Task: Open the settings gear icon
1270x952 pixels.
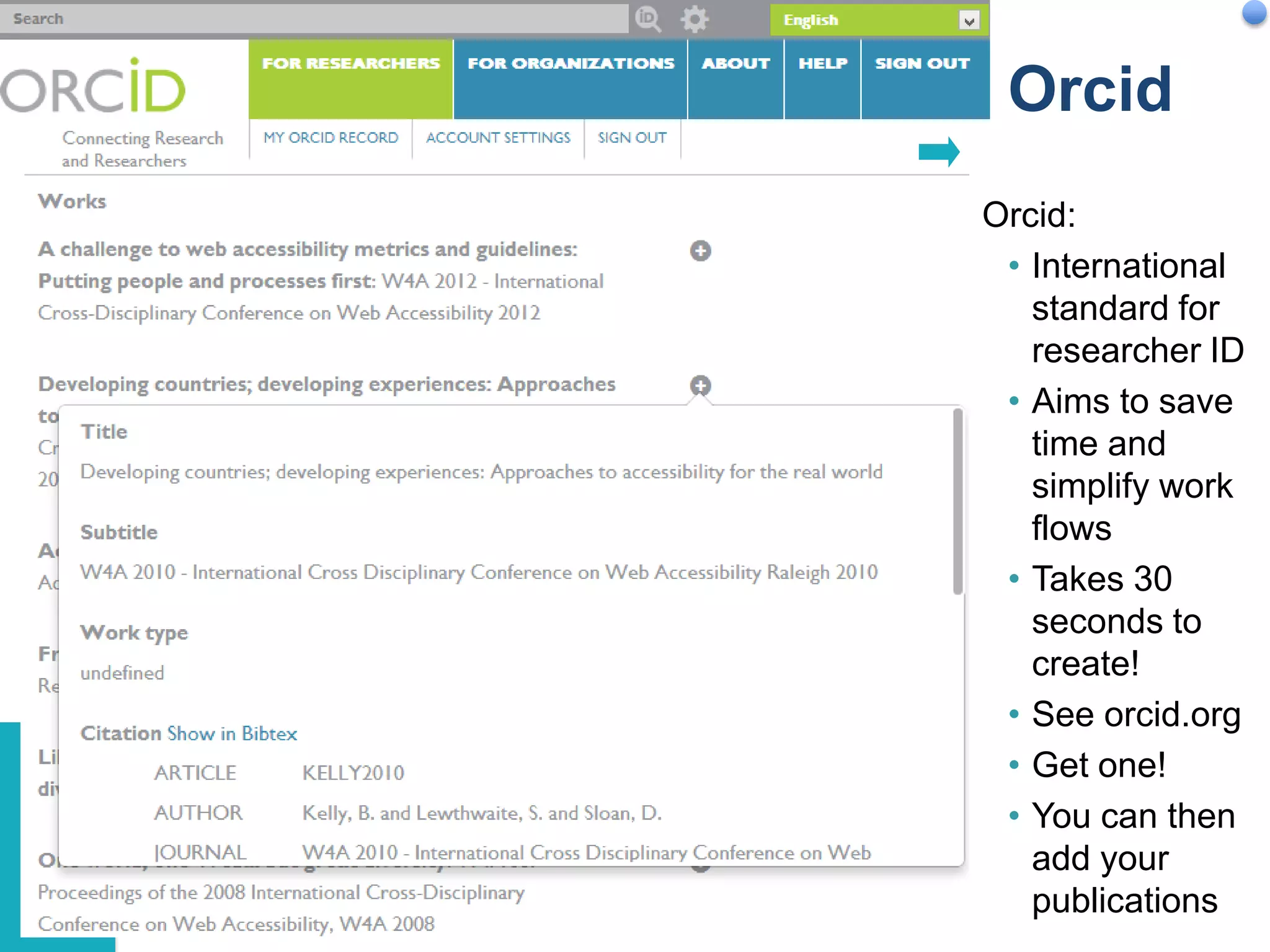Action: tap(695, 19)
